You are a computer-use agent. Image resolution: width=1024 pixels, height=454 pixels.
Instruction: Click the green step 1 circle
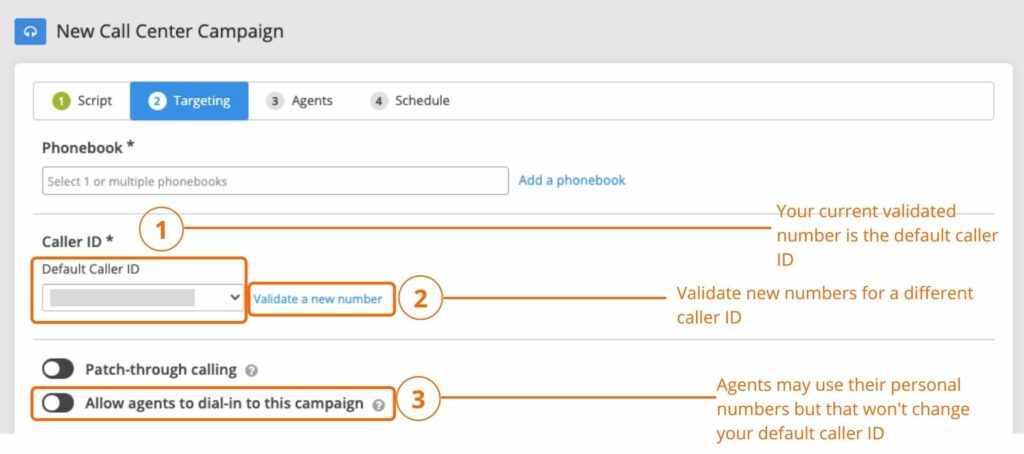pyautogui.click(x=61, y=101)
